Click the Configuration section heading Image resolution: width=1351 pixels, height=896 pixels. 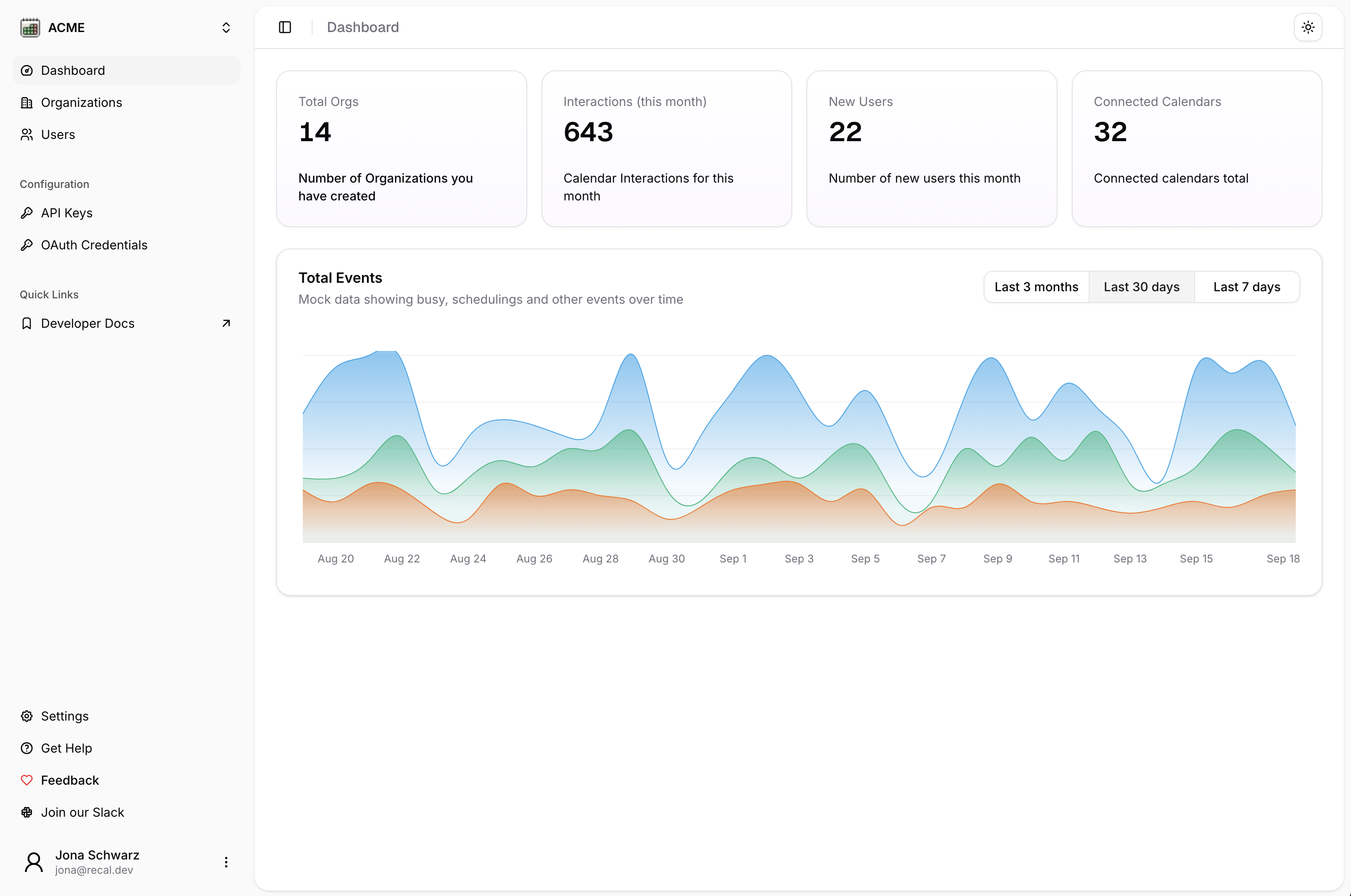[x=55, y=184]
